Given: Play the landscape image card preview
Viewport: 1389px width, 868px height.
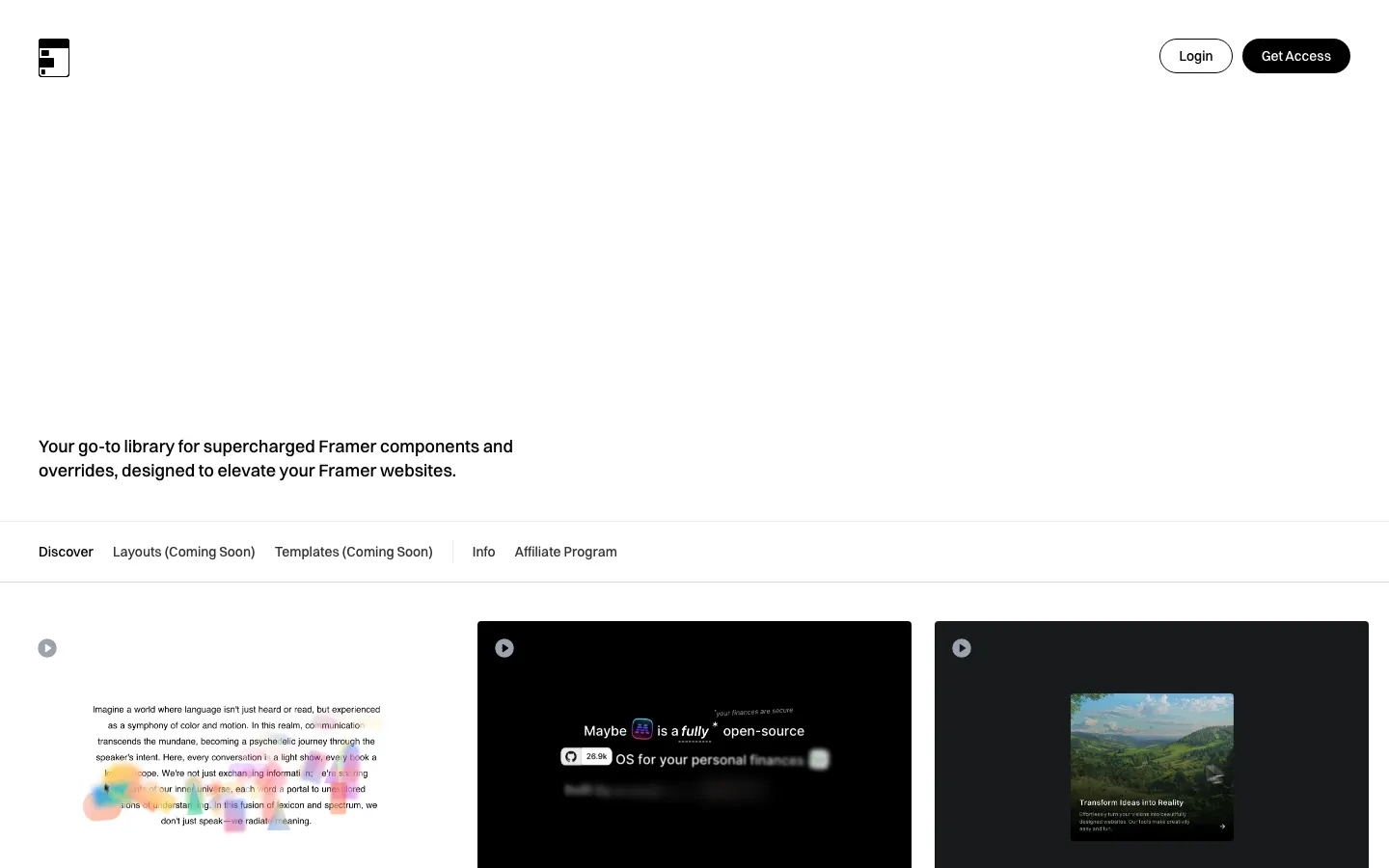Looking at the screenshot, I should click(962, 648).
